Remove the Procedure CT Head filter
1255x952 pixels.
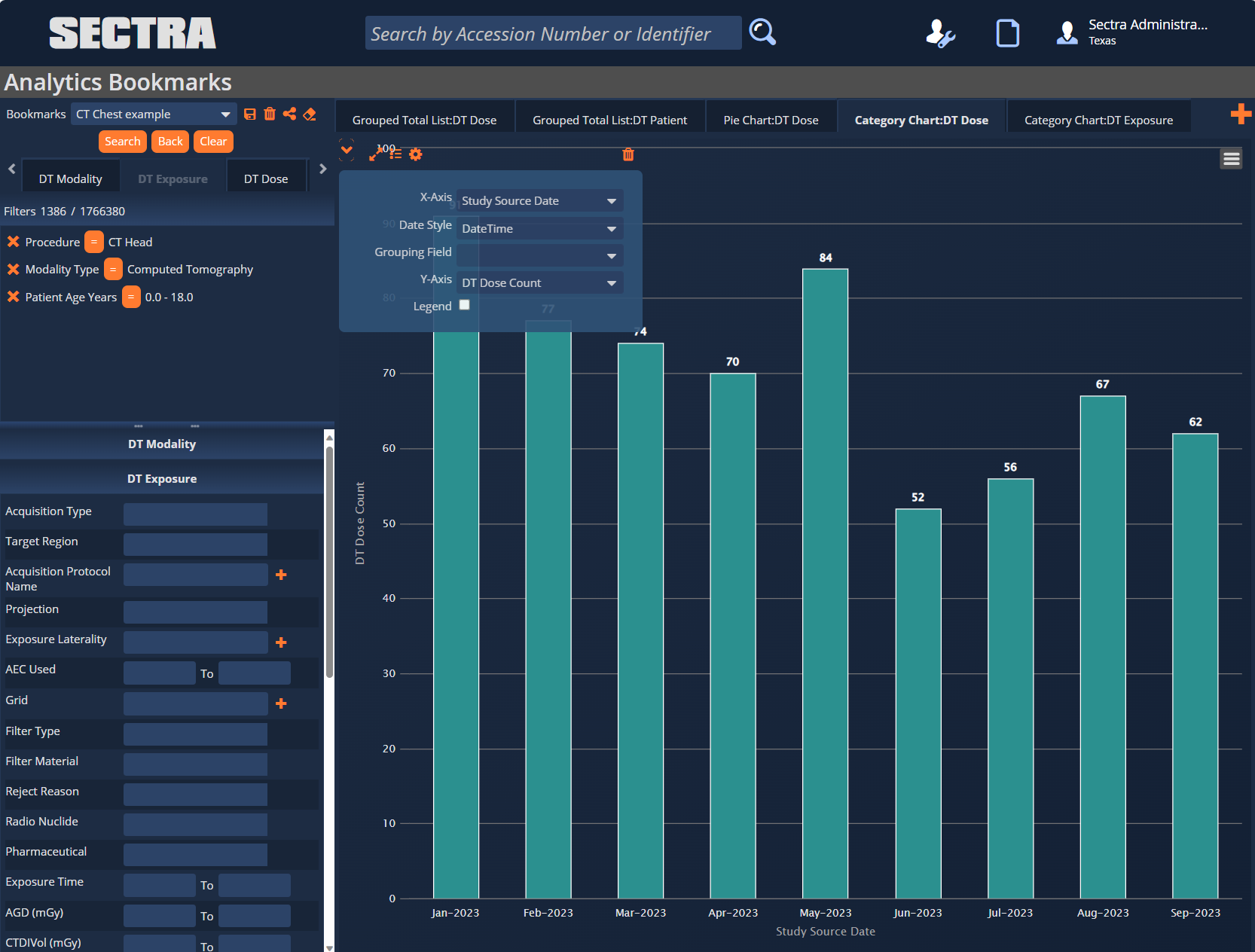click(13, 242)
